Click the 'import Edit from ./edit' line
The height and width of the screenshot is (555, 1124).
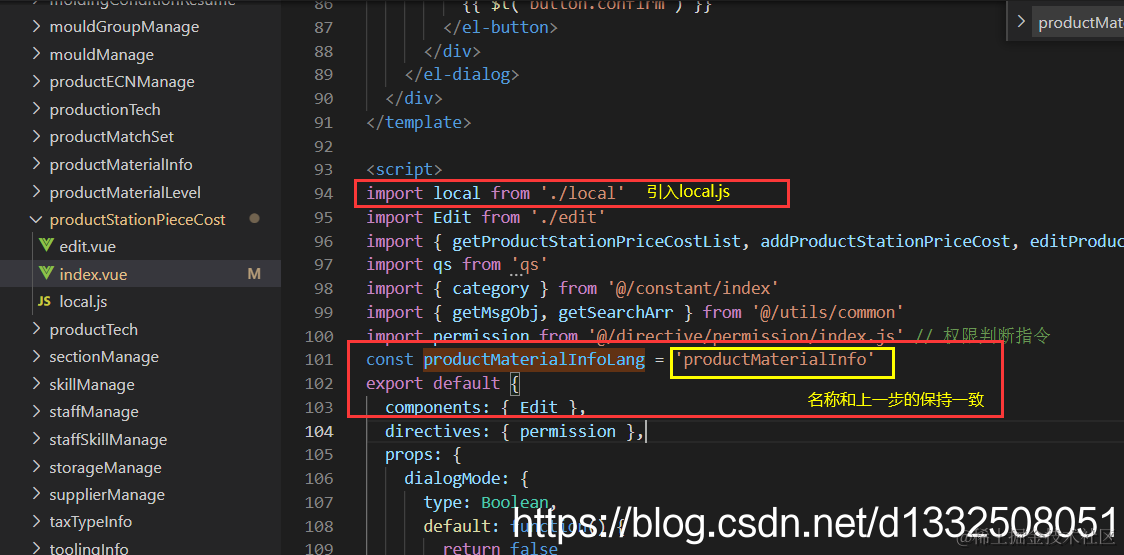click(x=486, y=217)
